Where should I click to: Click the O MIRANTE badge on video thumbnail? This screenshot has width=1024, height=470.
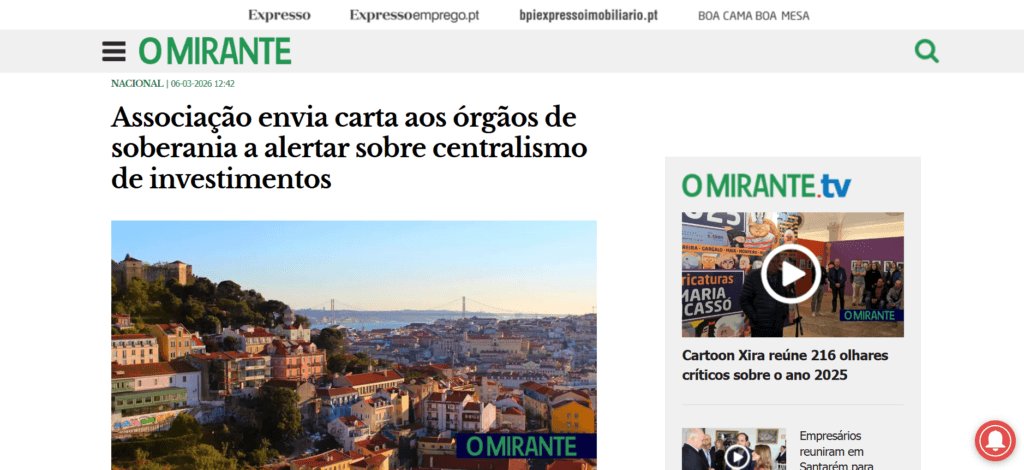point(872,315)
